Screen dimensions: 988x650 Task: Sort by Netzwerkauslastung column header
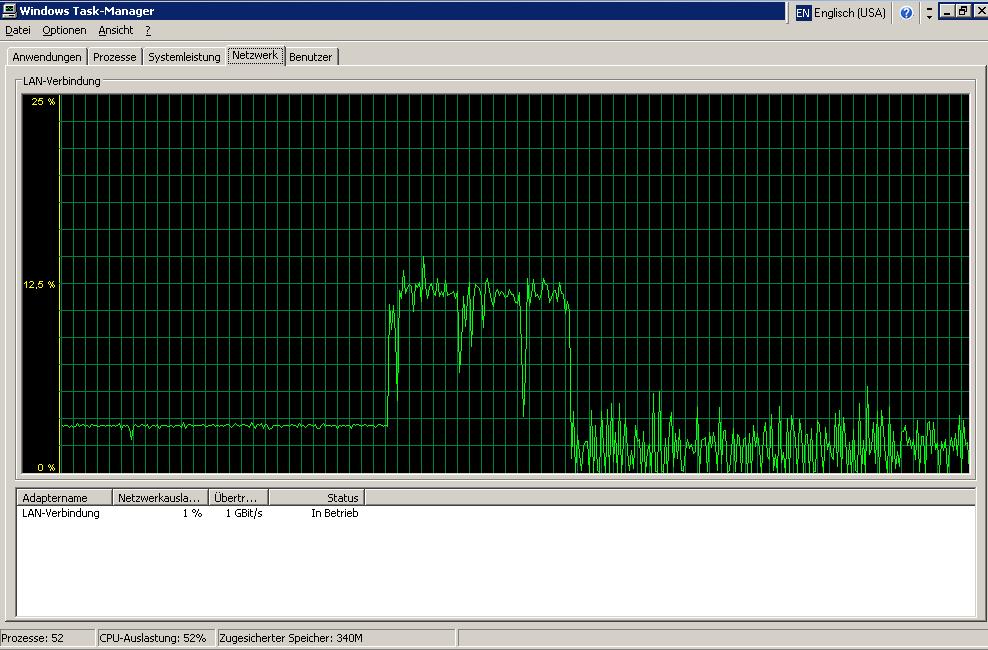point(160,497)
